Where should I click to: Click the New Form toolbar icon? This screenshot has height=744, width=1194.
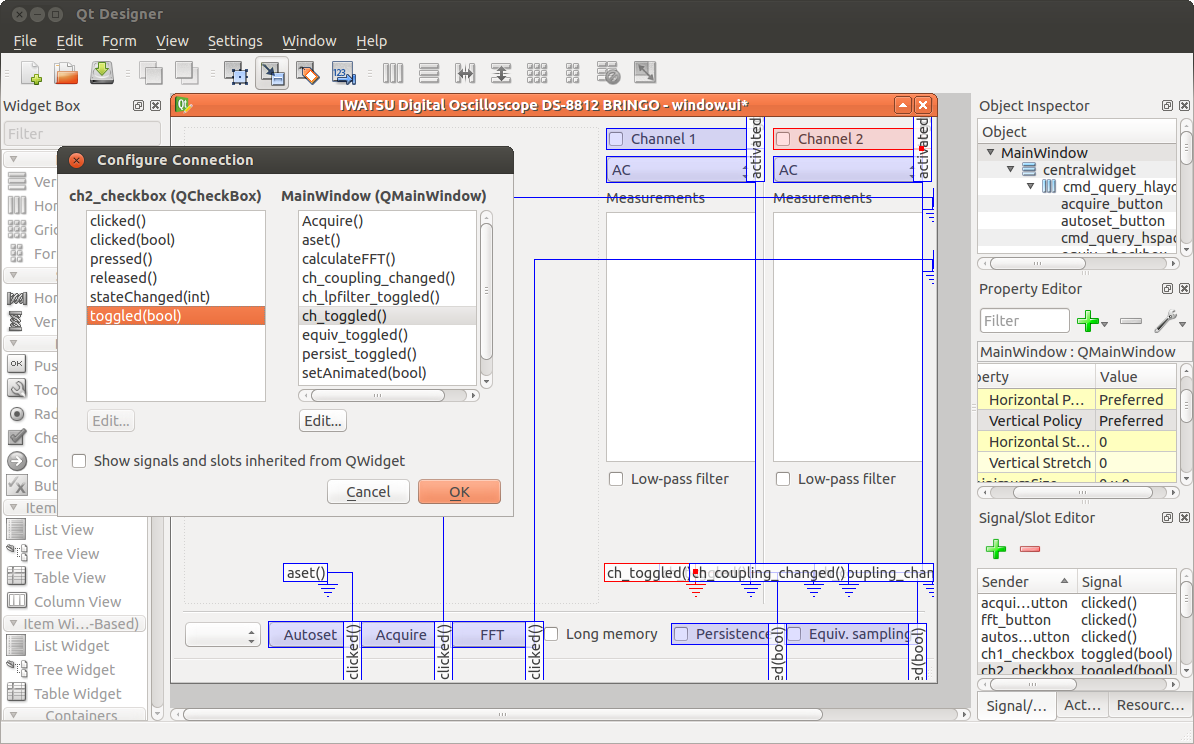tap(31, 73)
